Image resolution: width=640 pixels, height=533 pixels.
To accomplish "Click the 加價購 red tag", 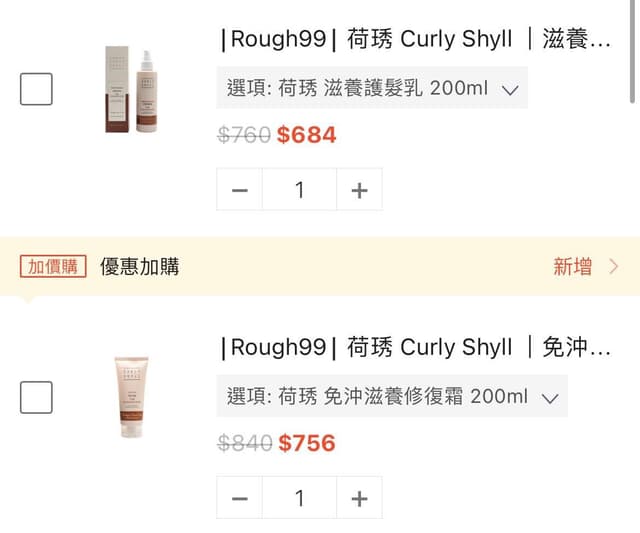I will pos(53,266).
